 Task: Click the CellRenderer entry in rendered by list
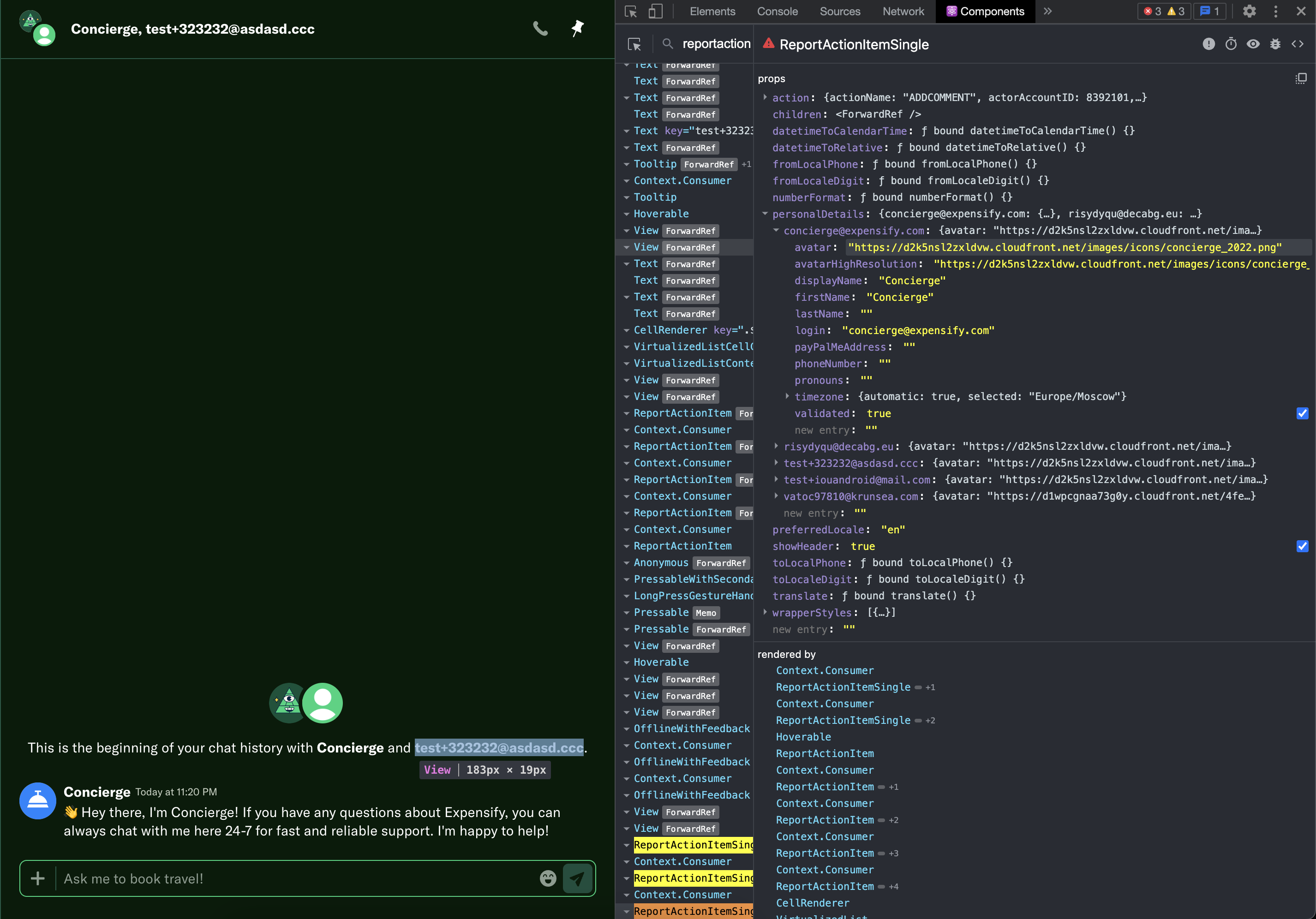[x=812, y=903]
